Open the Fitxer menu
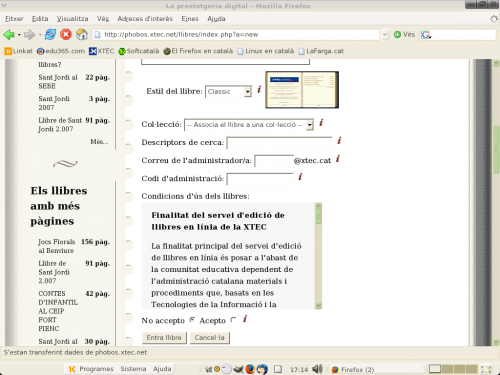 coord(14,19)
